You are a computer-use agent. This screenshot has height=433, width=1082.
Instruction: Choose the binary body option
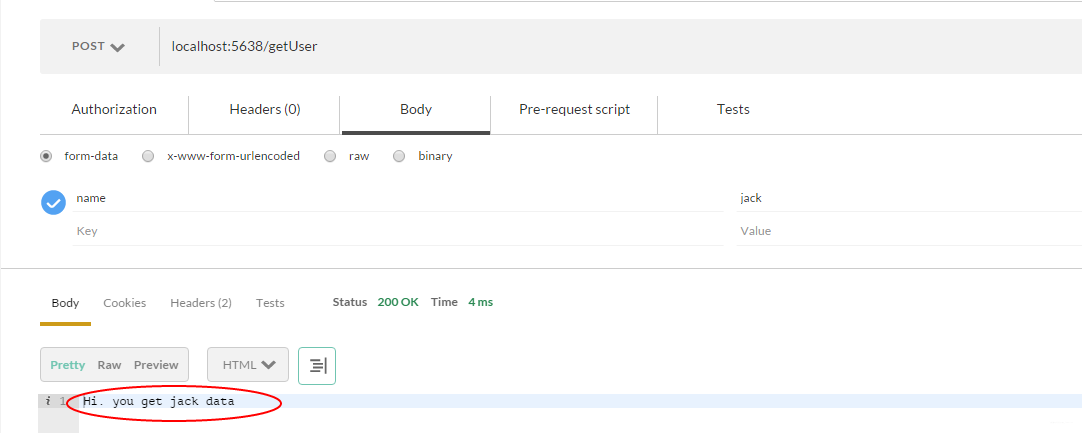tap(399, 156)
